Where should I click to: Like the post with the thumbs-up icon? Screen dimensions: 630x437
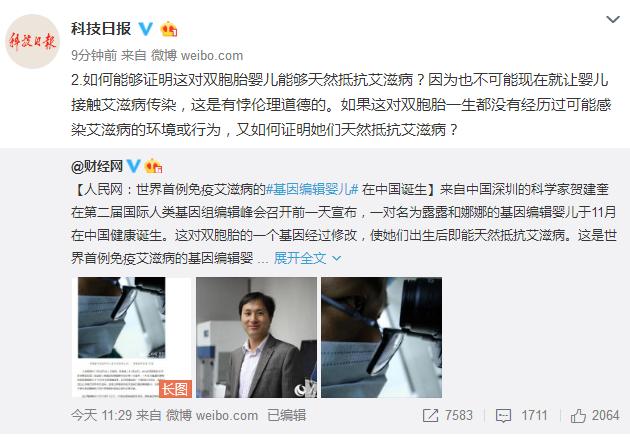tap(578, 416)
